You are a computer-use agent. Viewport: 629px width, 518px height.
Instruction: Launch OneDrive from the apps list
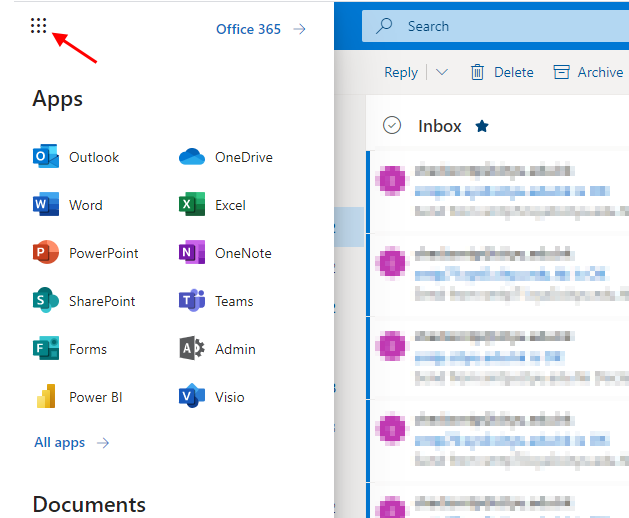(192, 157)
